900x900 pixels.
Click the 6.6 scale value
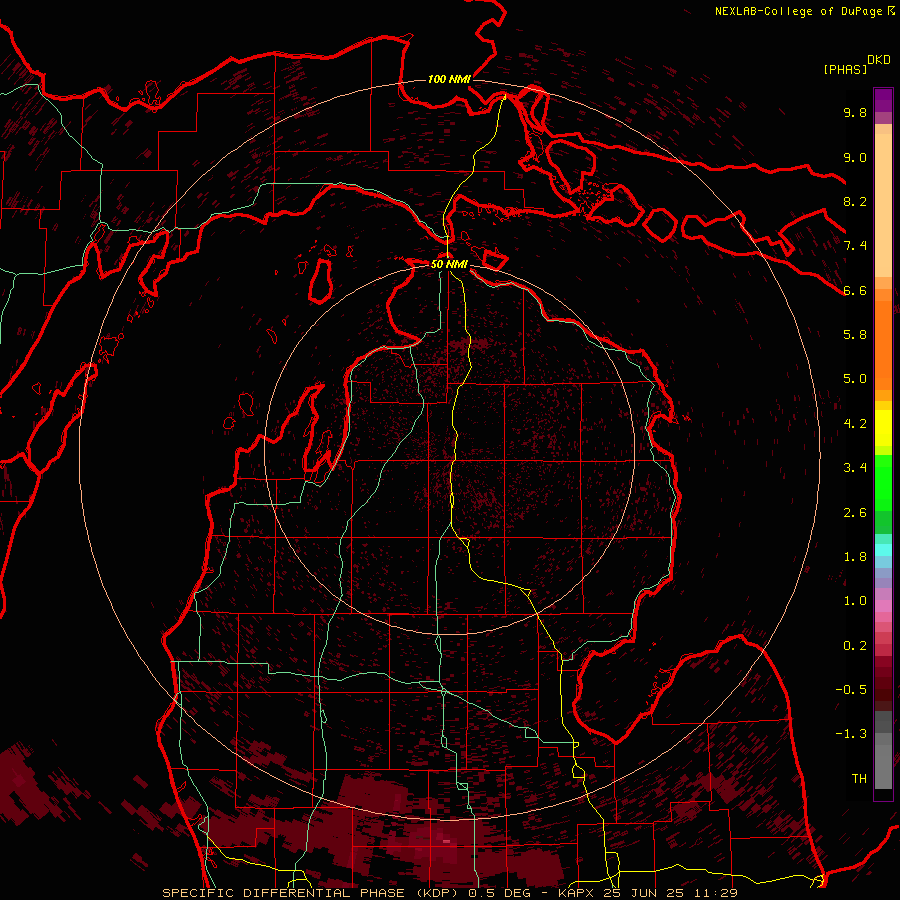pyautogui.click(x=855, y=290)
